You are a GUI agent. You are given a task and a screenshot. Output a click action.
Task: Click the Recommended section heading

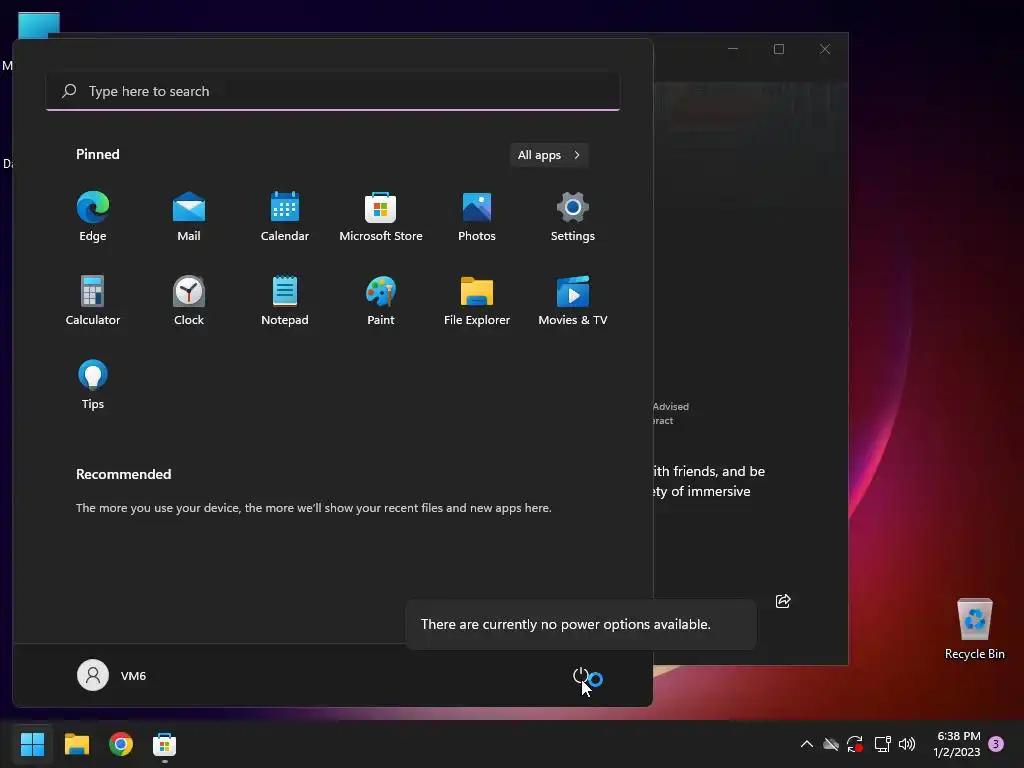point(123,474)
